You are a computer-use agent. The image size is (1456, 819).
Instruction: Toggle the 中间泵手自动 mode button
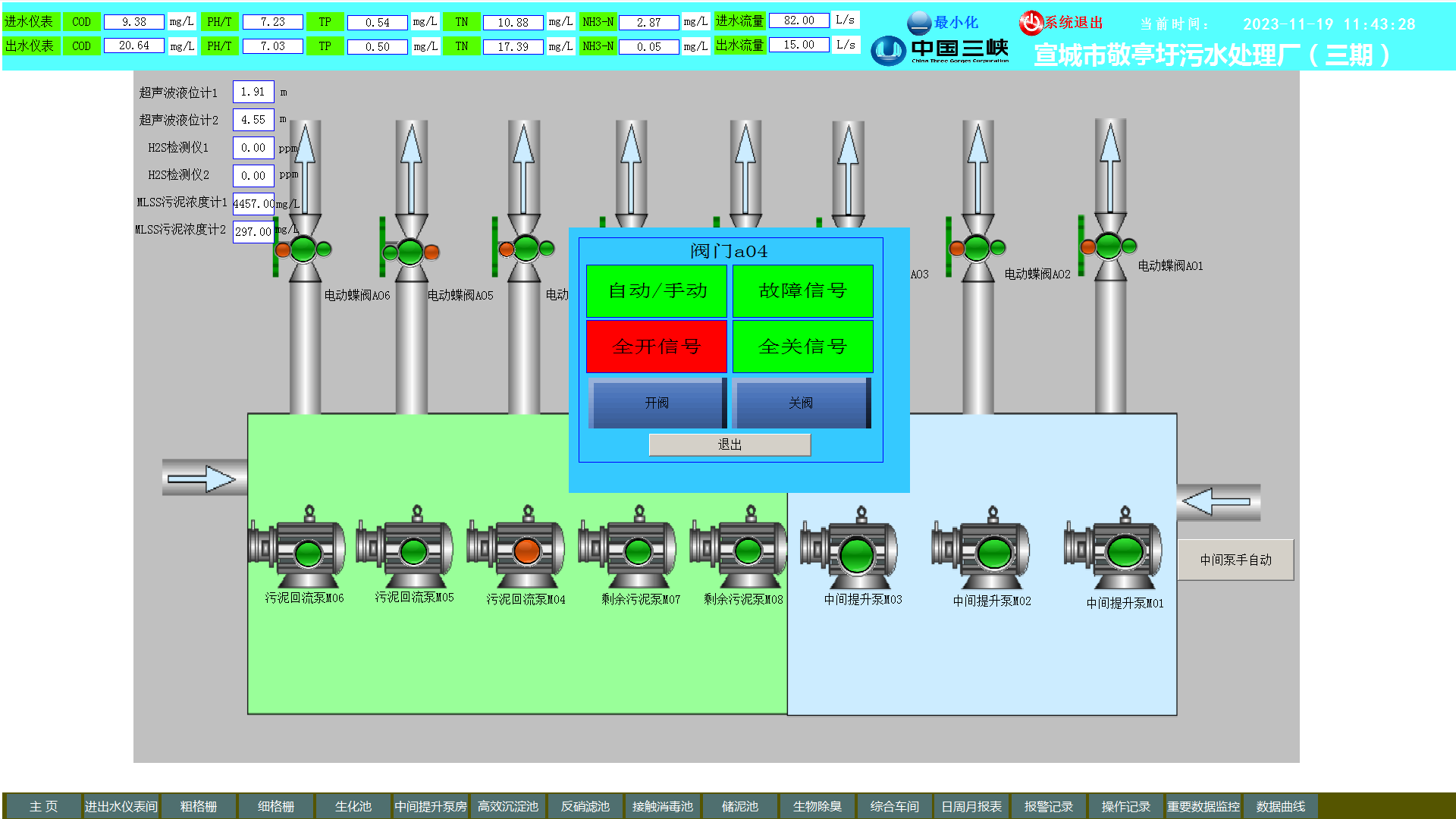(1235, 560)
